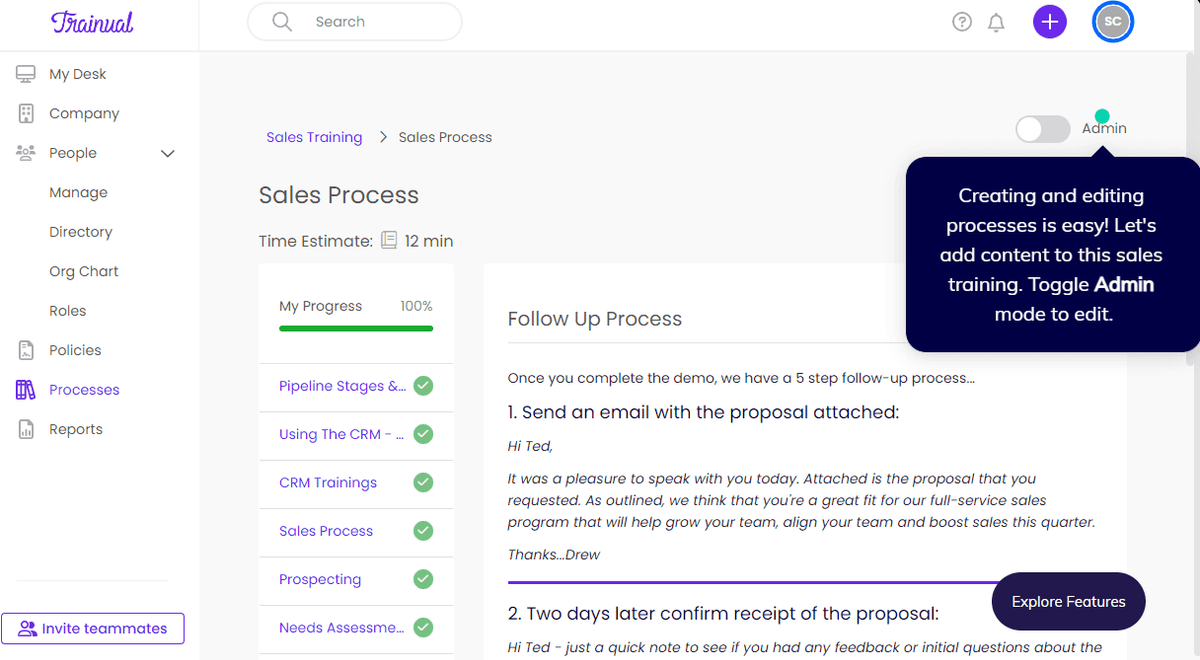Click the Admin label text

click(x=1104, y=128)
